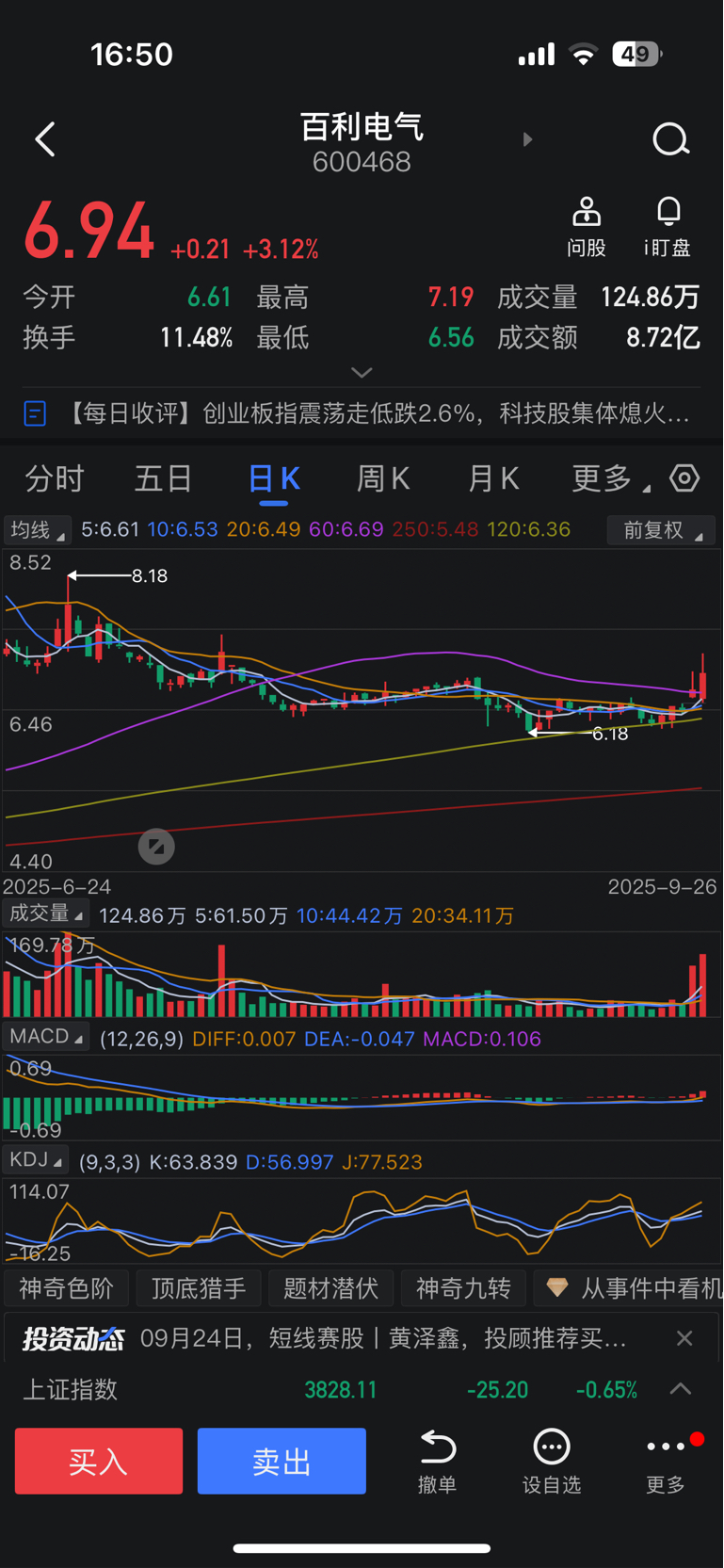Screen dimensions: 724x1568
Task: Tap the 换手 value 11.48%
Action: (196, 337)
